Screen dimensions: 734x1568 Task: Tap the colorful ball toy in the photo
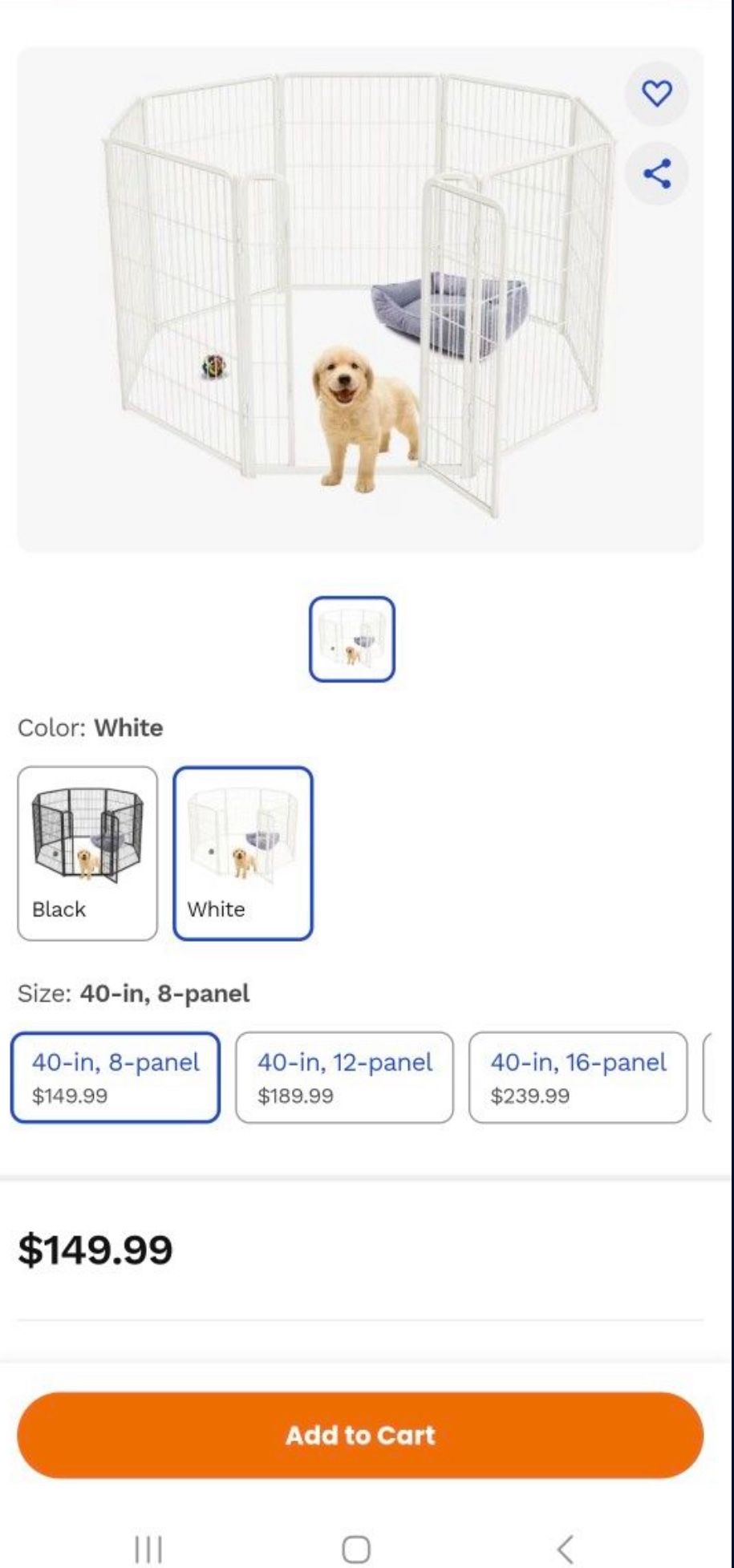pos(213,367)
